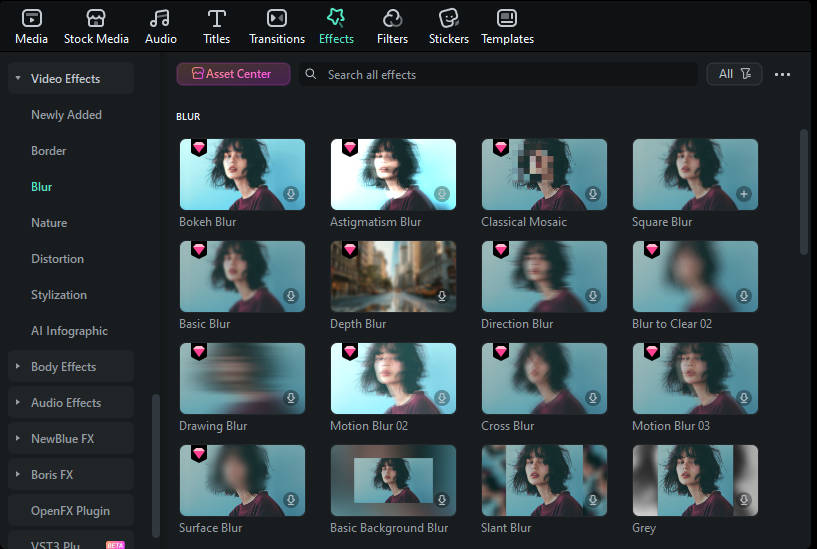Download the Cross Blur effect
The width and height of the screenshot is (817, 549).
pyautogui.click(x=593, y=398)
